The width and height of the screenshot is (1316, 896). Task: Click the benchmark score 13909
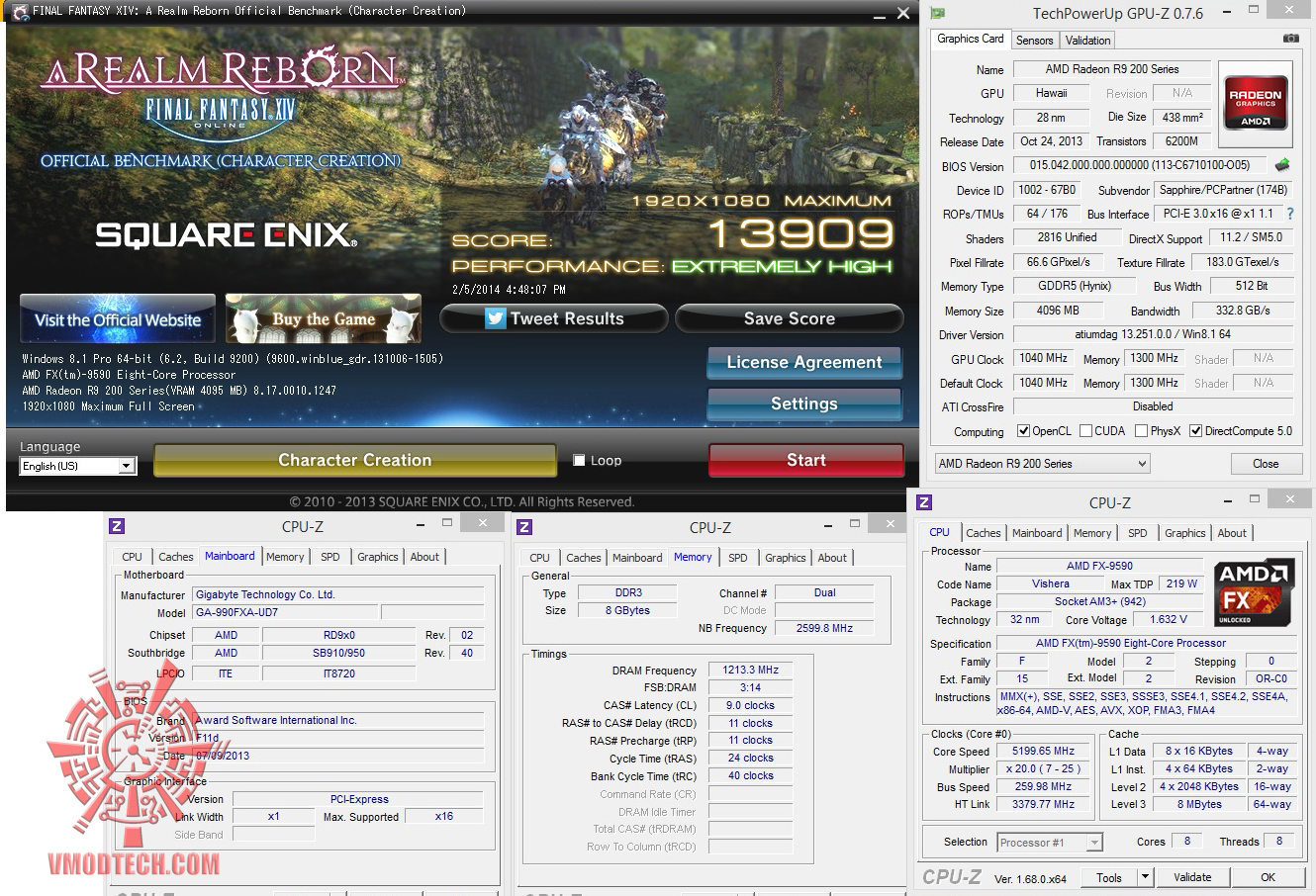point(800,234)
